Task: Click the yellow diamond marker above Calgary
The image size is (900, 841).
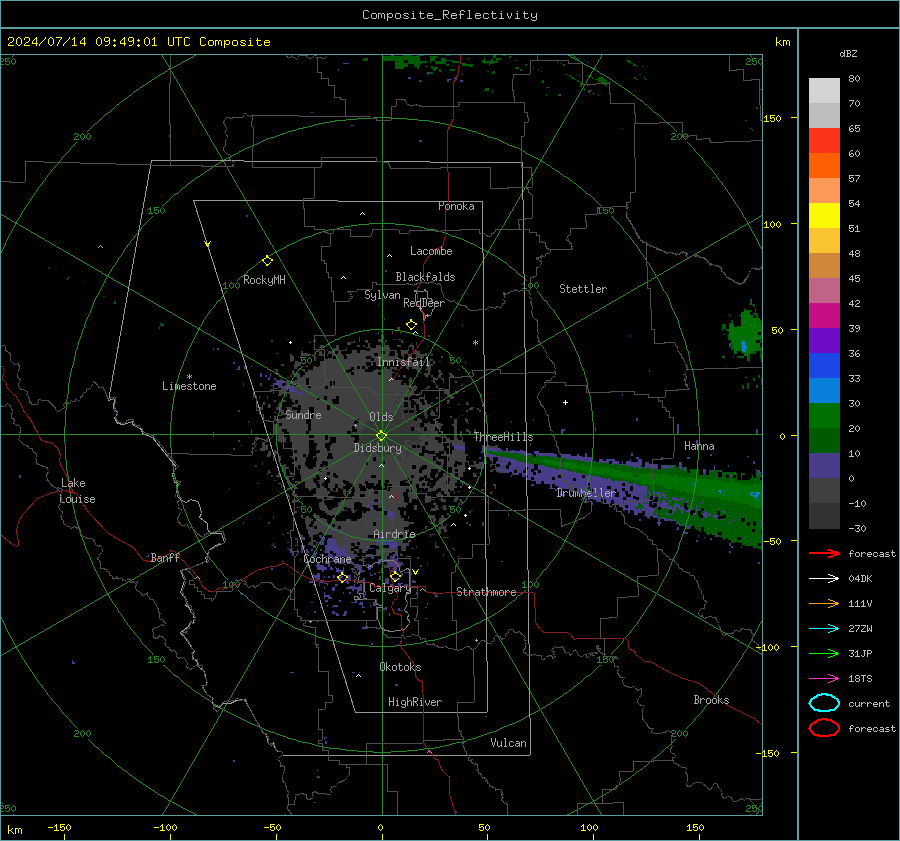Action: 395,576
